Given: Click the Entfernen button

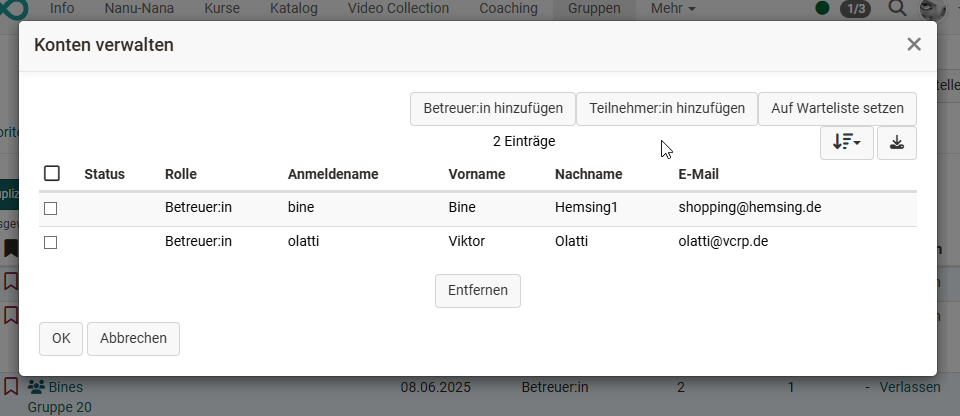Looking at the screenshot, I should 477,290.
